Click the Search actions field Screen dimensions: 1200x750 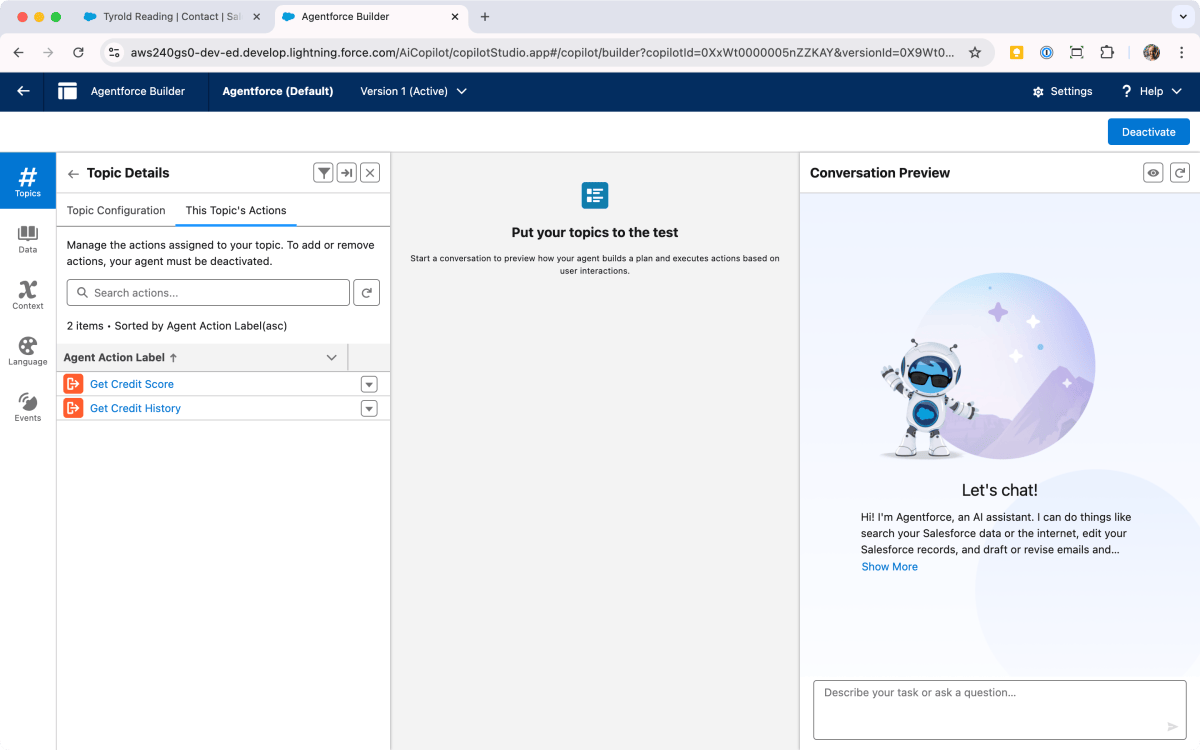point(208,293)
